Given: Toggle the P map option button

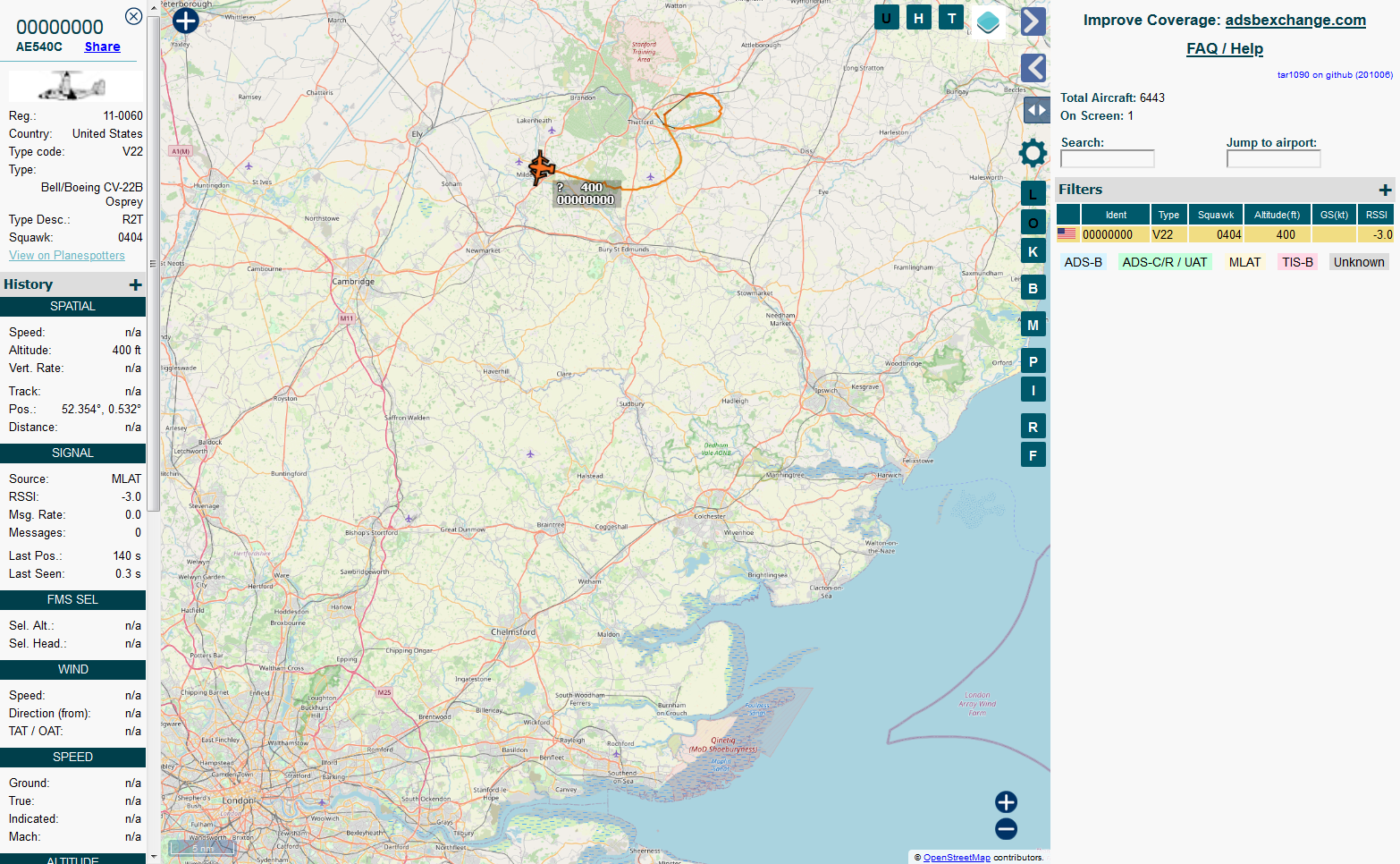Looking at the screenshot, I should click(x=1033, y=361).
